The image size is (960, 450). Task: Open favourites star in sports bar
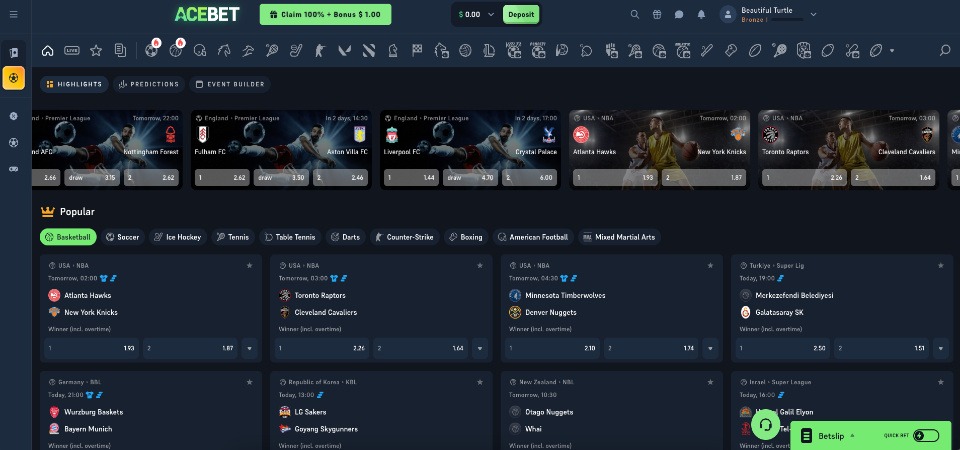96,51
